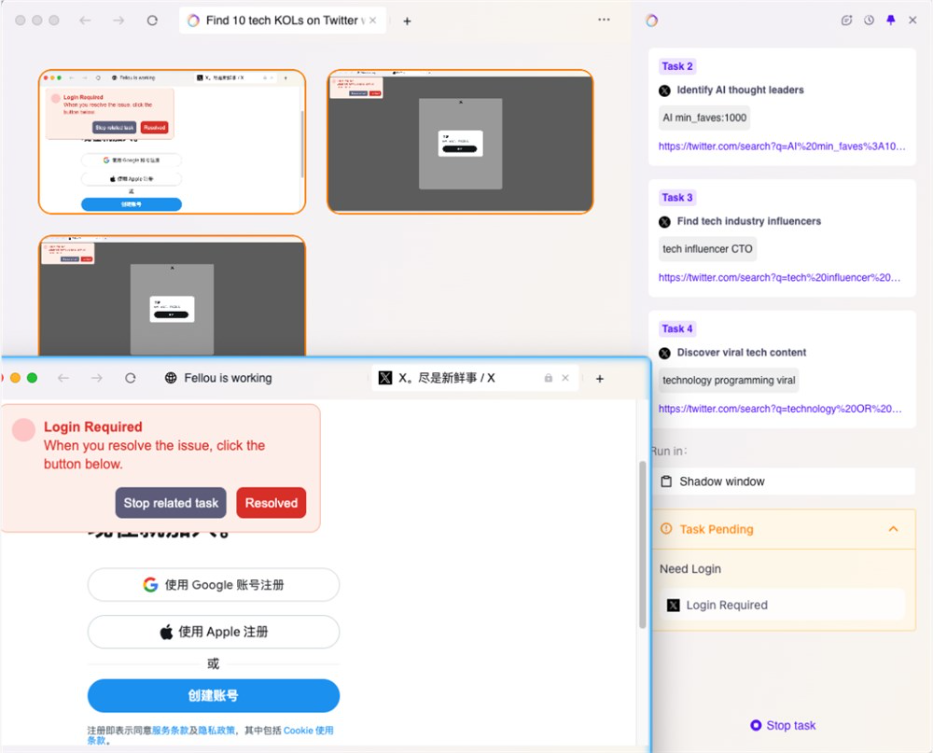
Task: Click the X icon next to Login Required item
Action: pos(673,604)
